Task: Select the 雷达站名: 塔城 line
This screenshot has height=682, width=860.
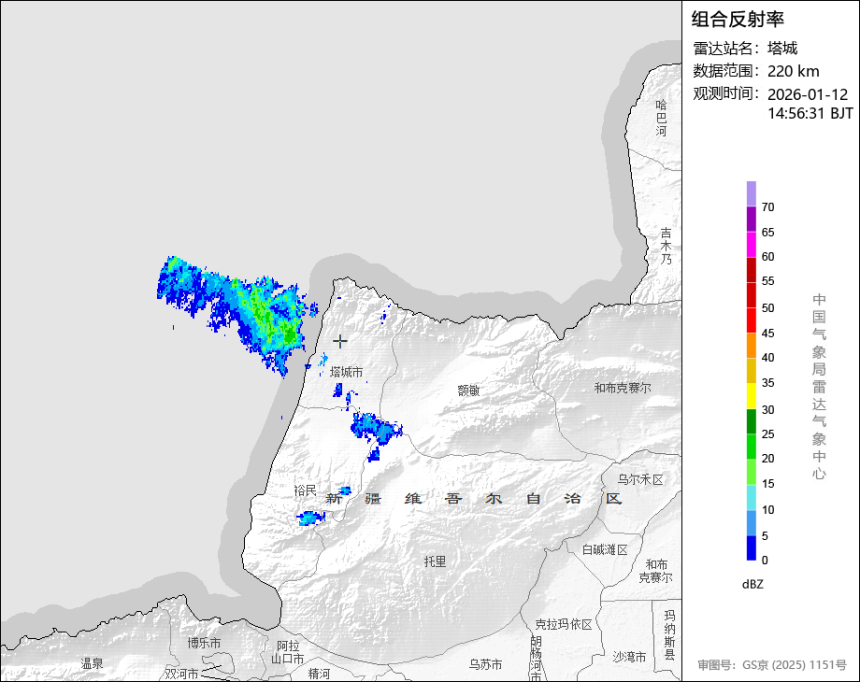Action: pyautogui.click(x=745, y=48)
